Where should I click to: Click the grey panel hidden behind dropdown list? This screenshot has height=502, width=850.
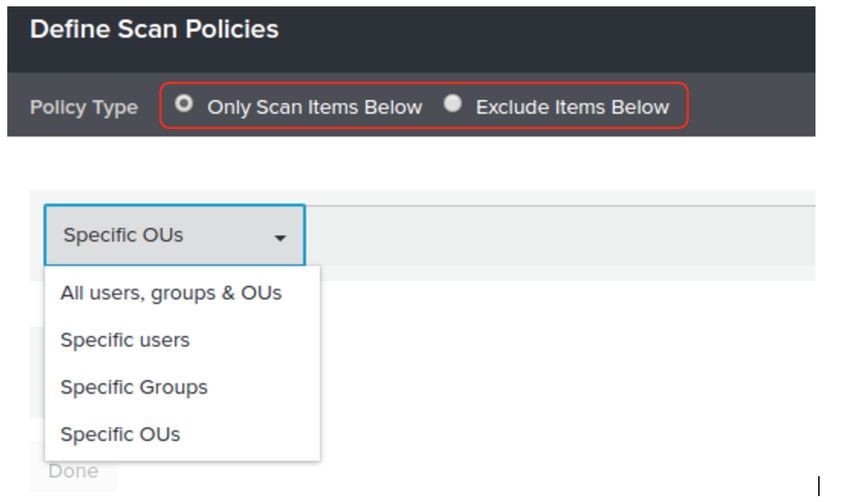[x=37, y=372]
